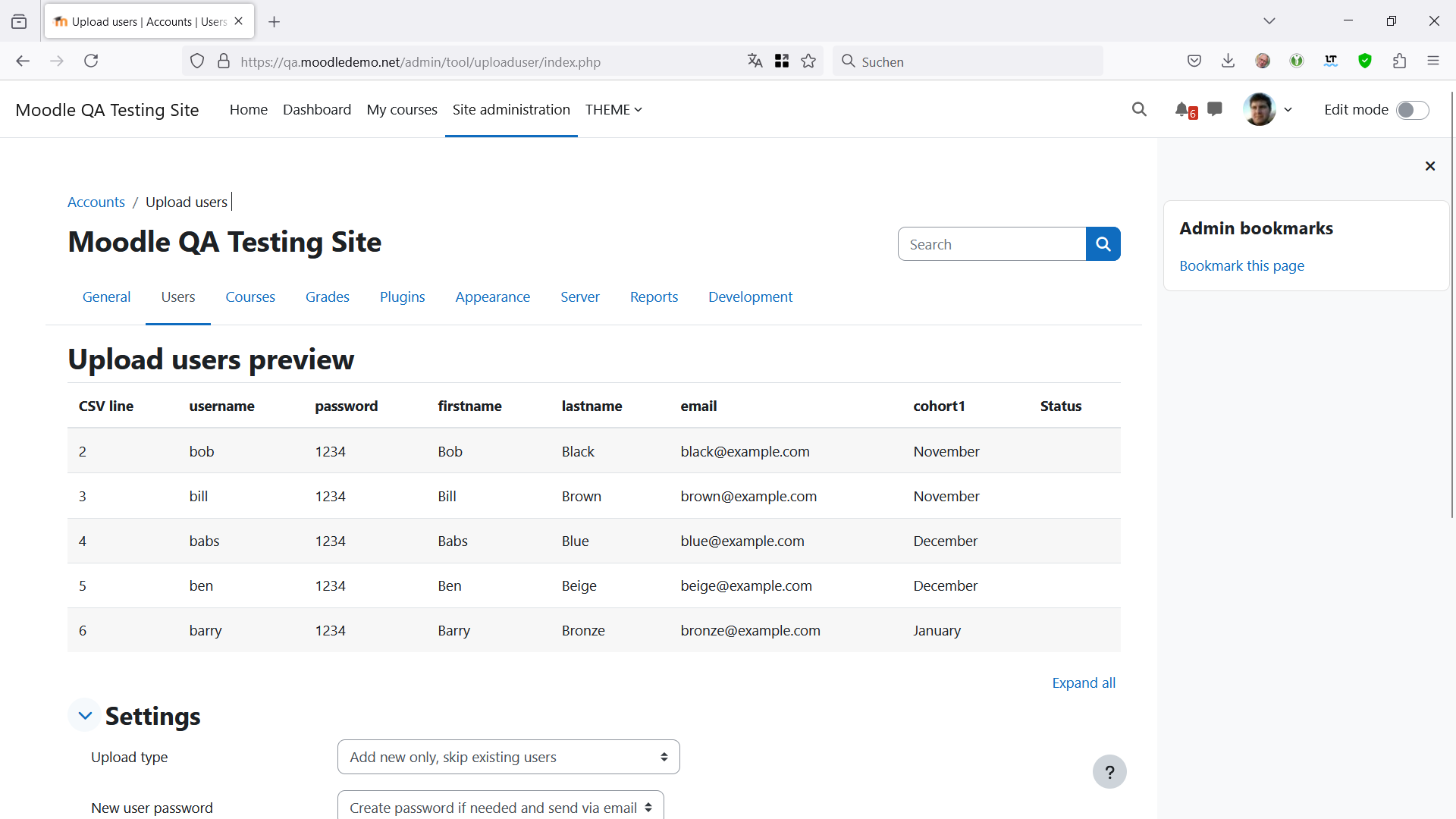
Task: Close the Admin bookmarks drawer
Action: pos(1429,165)
